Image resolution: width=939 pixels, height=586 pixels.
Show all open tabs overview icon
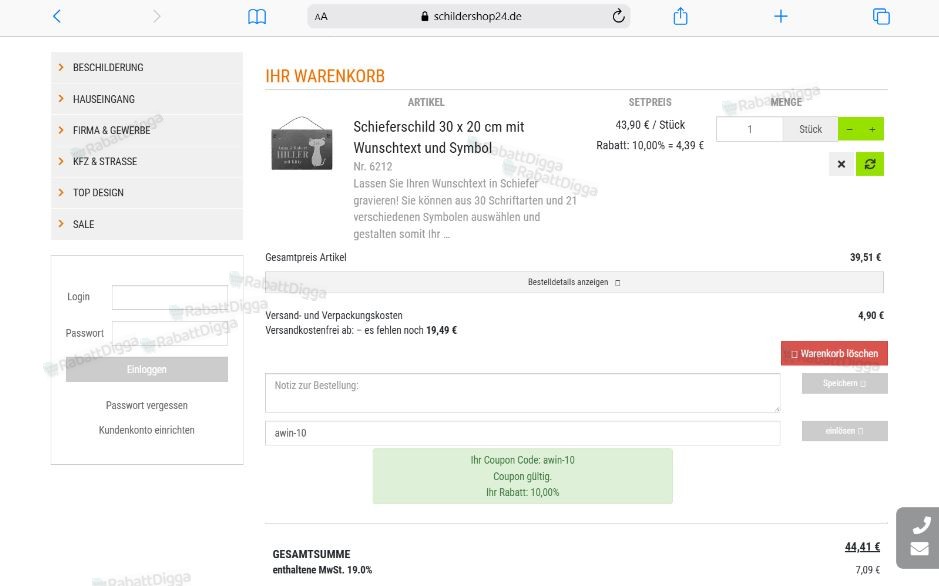(x=881, y=16)
